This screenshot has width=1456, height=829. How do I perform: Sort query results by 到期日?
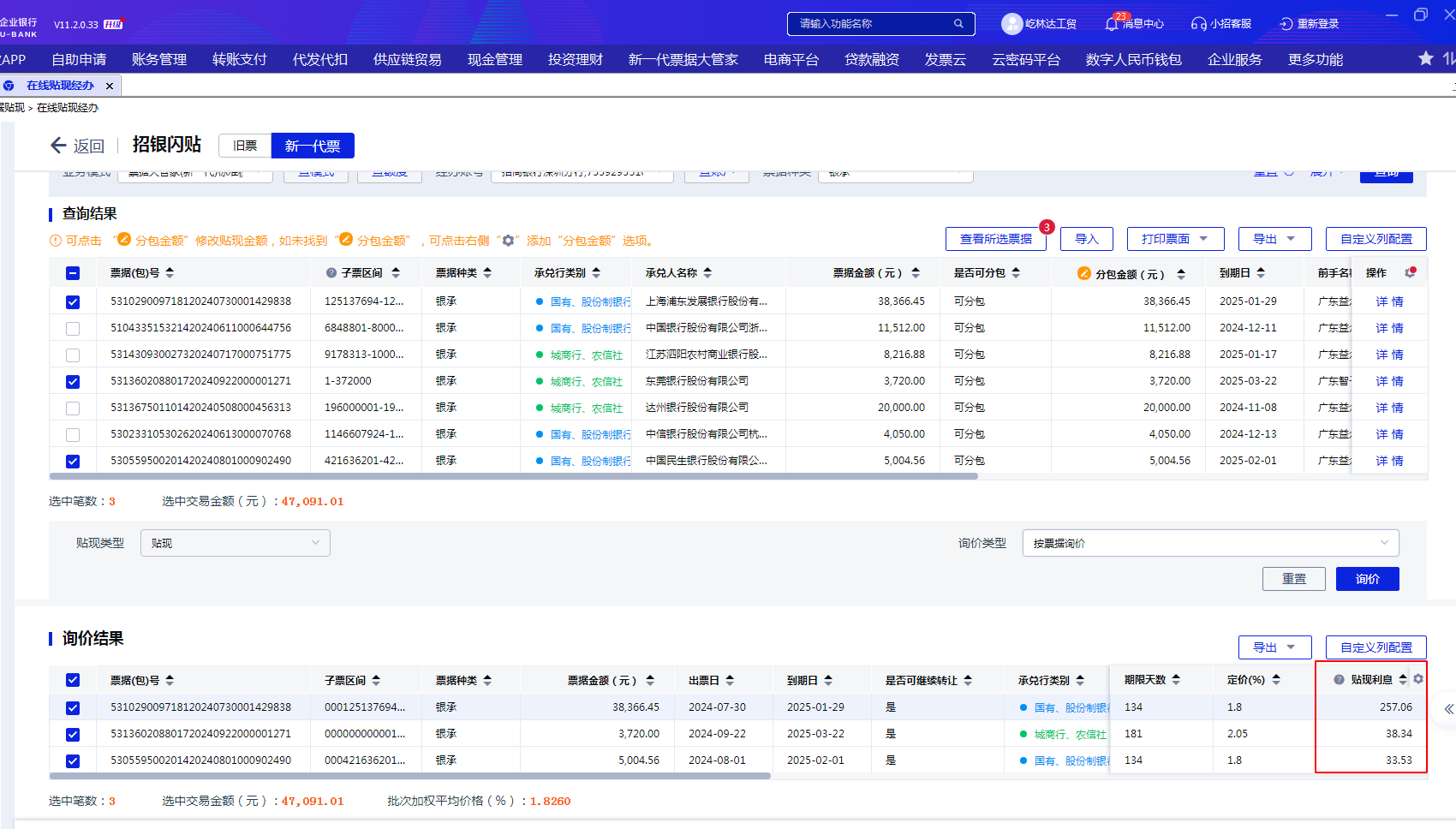1261,273
